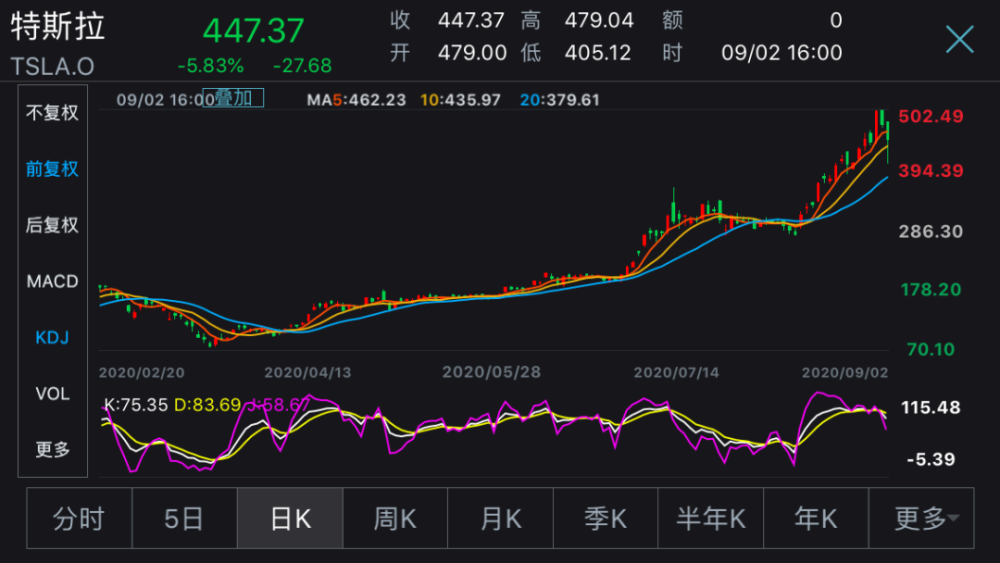Expand the 更多 periods dropdown
Screen dimensions: 1000x563
coord(922,518)
